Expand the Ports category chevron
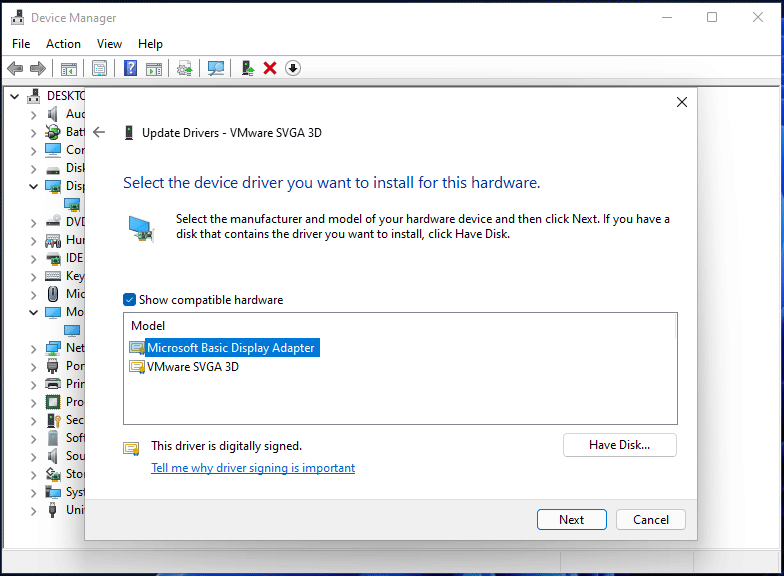This screenshot has width=784, height=576. pyautogui.click(x=34, y=367)
